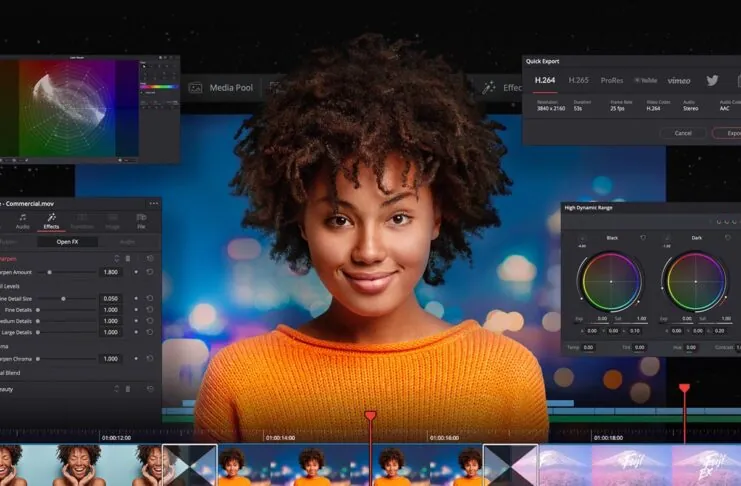Click center of the Black HDR color wheel
Screen dimensions: 741x486
point(611,282)
